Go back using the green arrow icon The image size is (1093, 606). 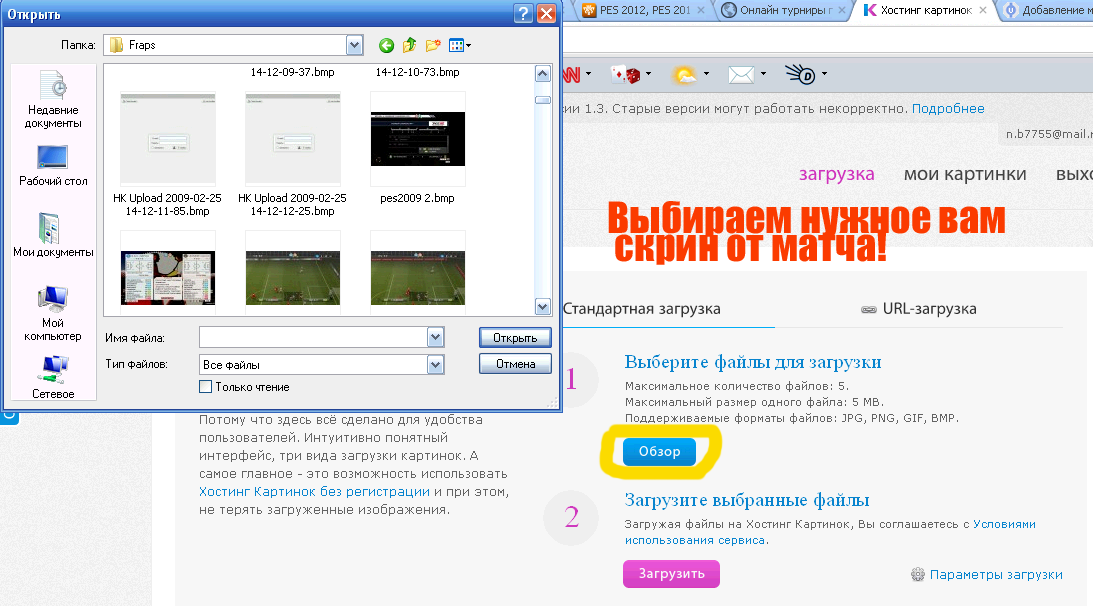386,45
